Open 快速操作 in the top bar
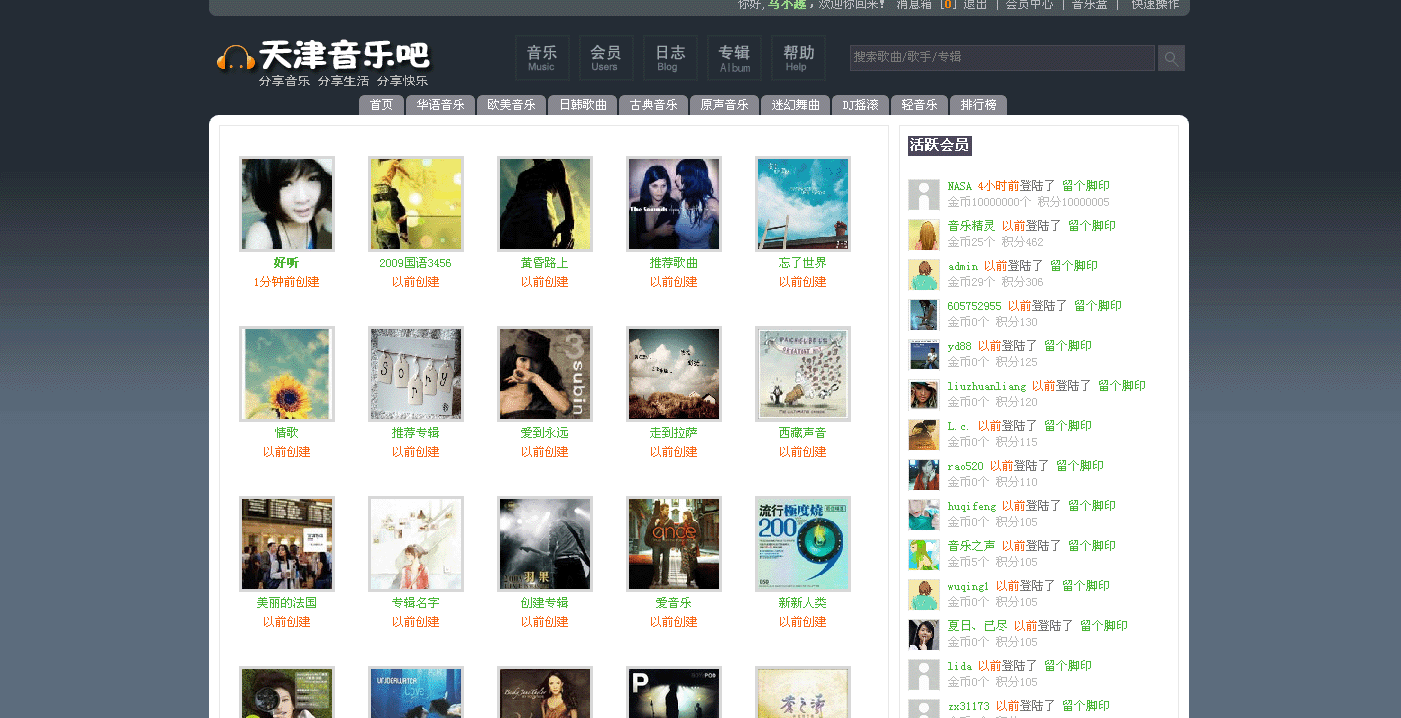The width and height of the screenshot is (1401, 718). (x=1155, y=5)
